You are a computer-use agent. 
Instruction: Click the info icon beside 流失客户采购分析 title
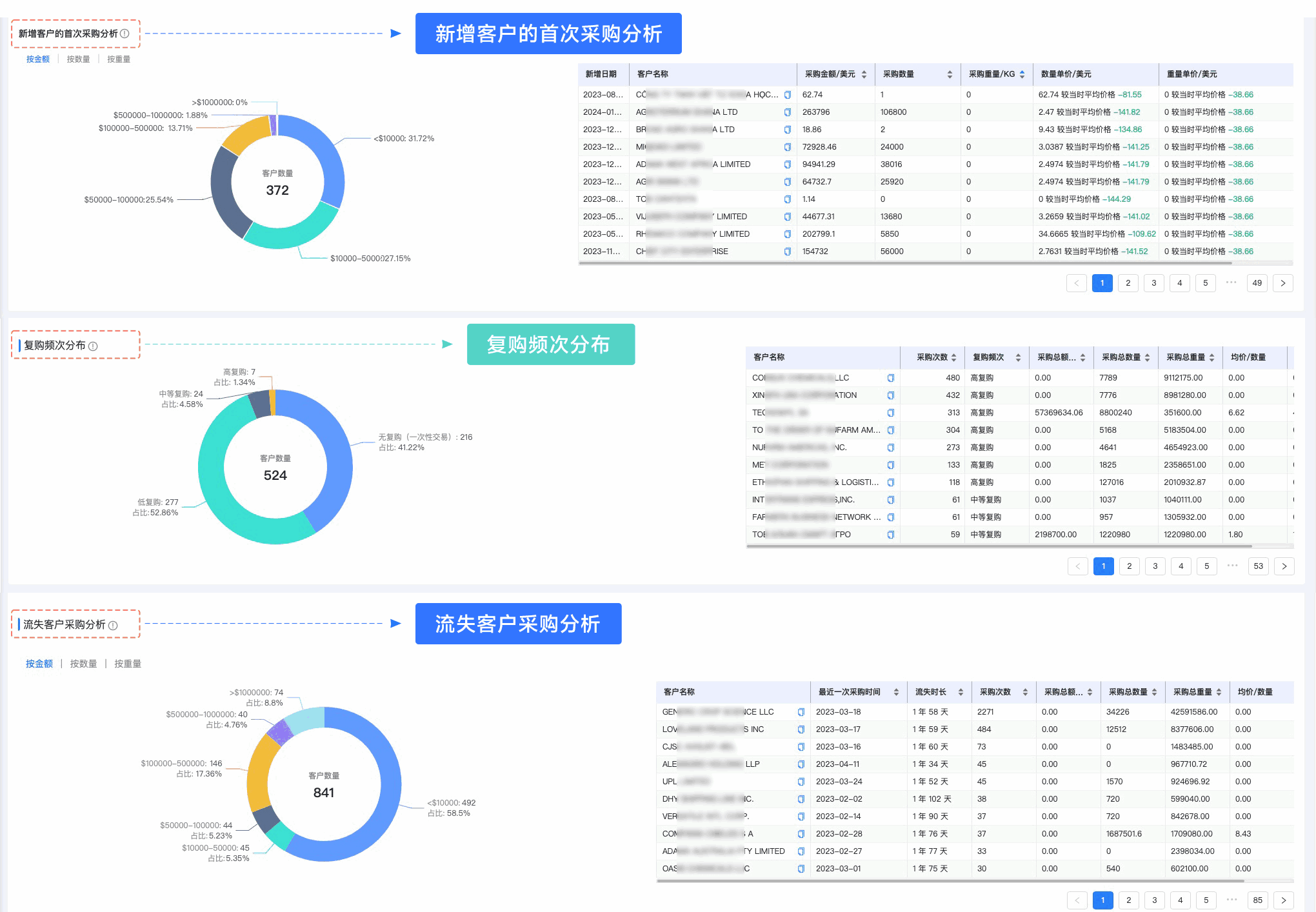tap(114, 624)
